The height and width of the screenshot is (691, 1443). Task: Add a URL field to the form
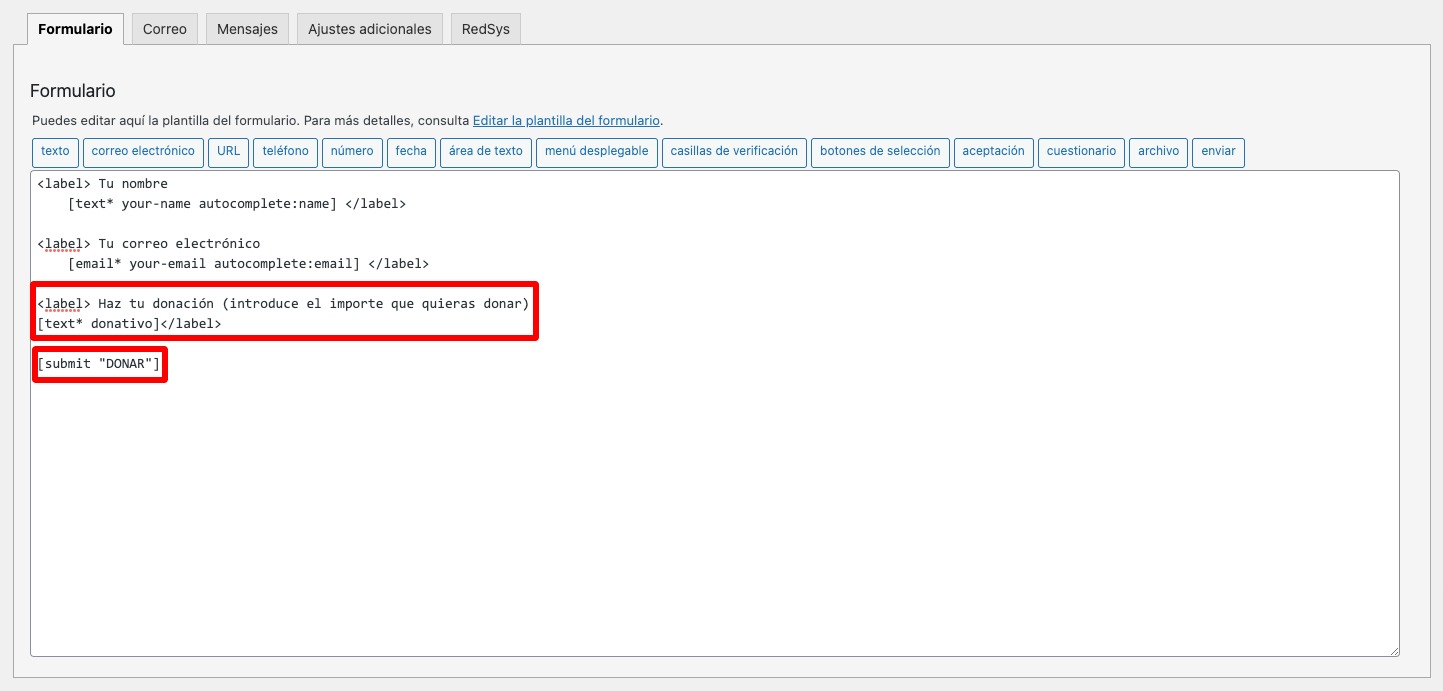(x=228, y=152)
